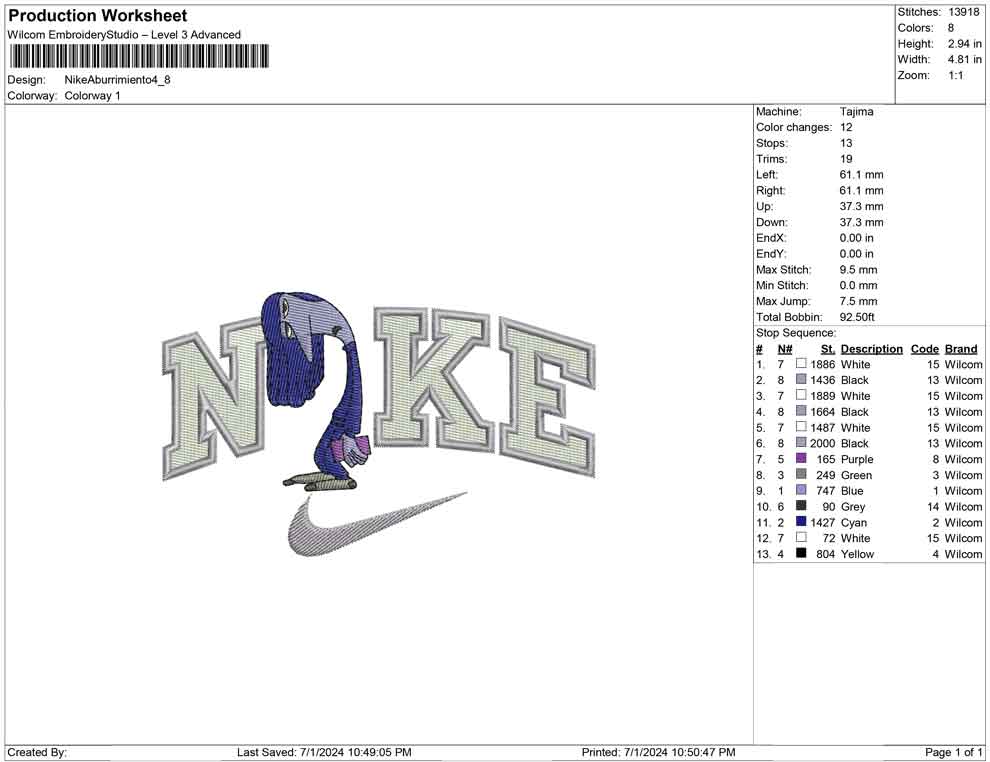This screenshot has height=762, width=990.
Task: Click the Stop Sequence label
Action: coord(796,333)
